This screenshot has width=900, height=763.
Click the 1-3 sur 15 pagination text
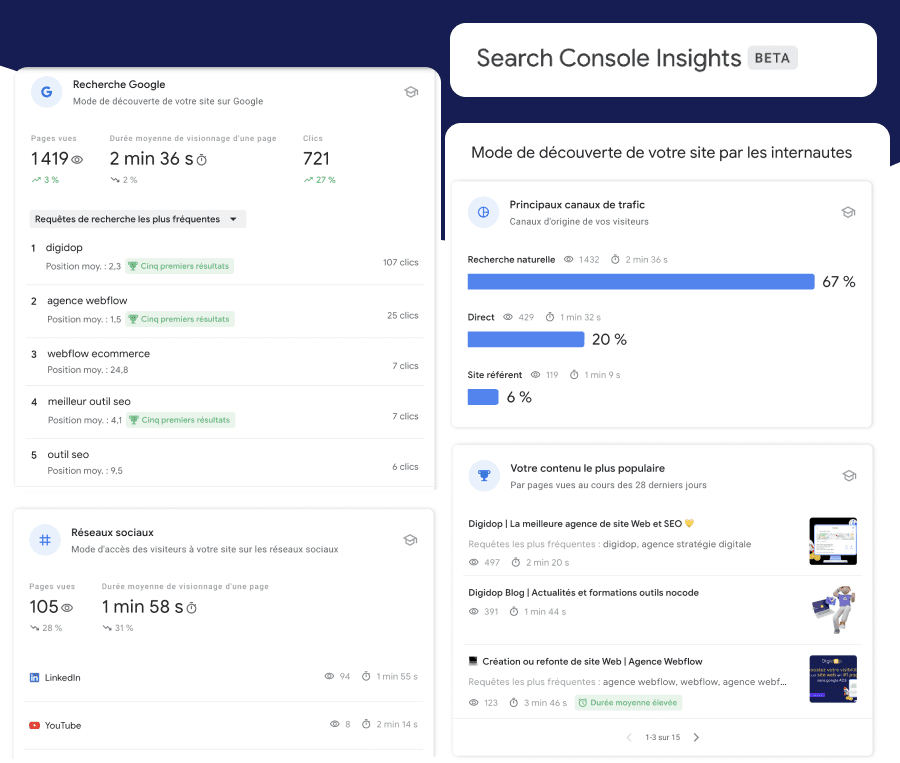(x=662, y=738)
